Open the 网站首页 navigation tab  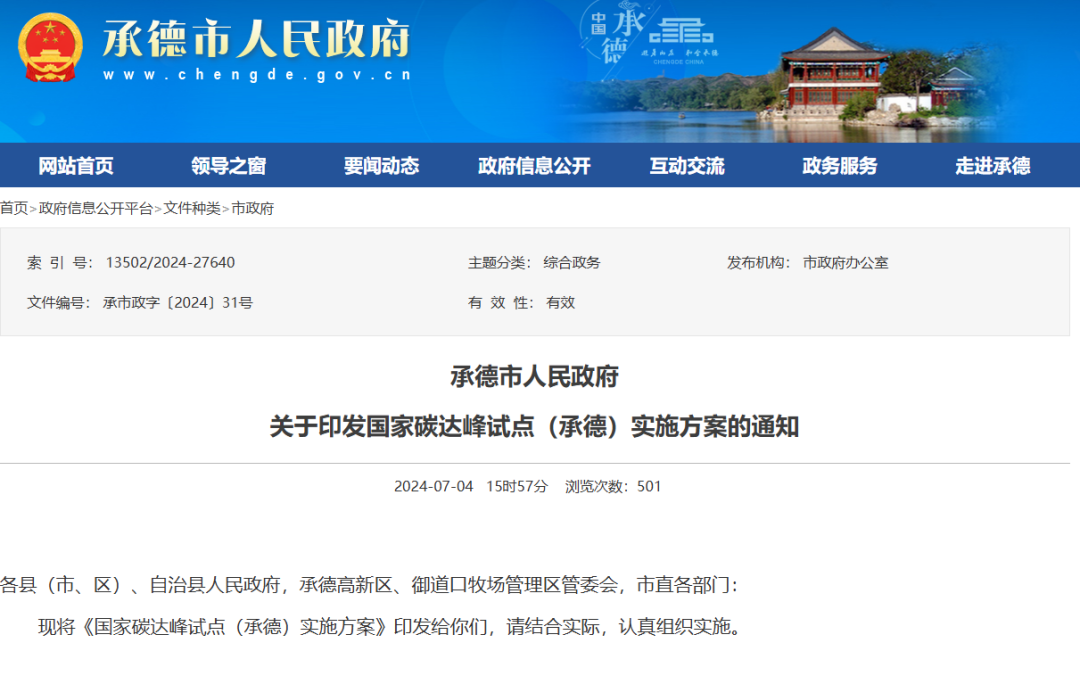(x=76, y=166)
